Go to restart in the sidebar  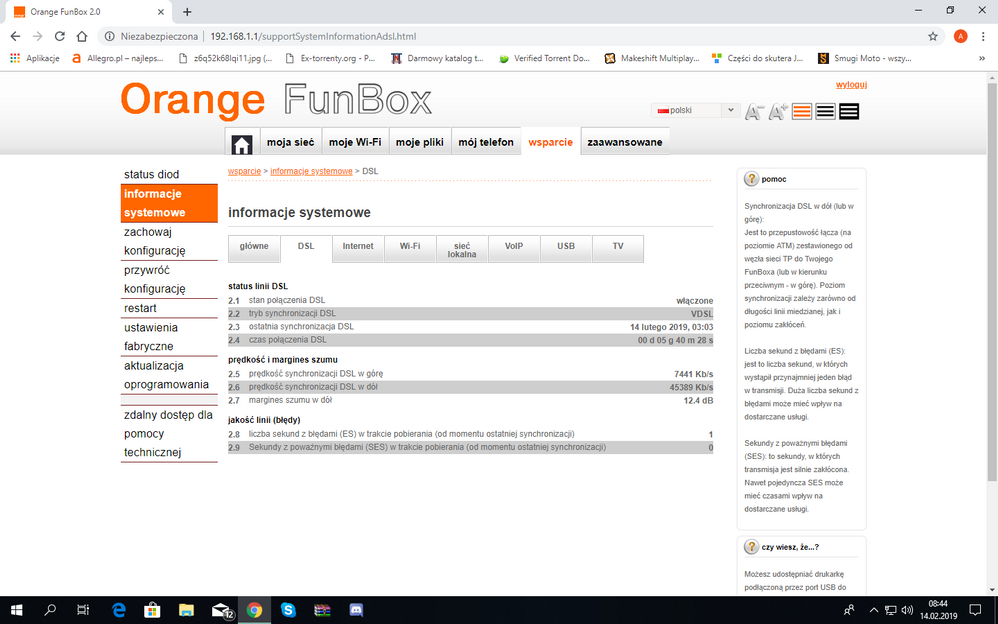coord(140,308)
